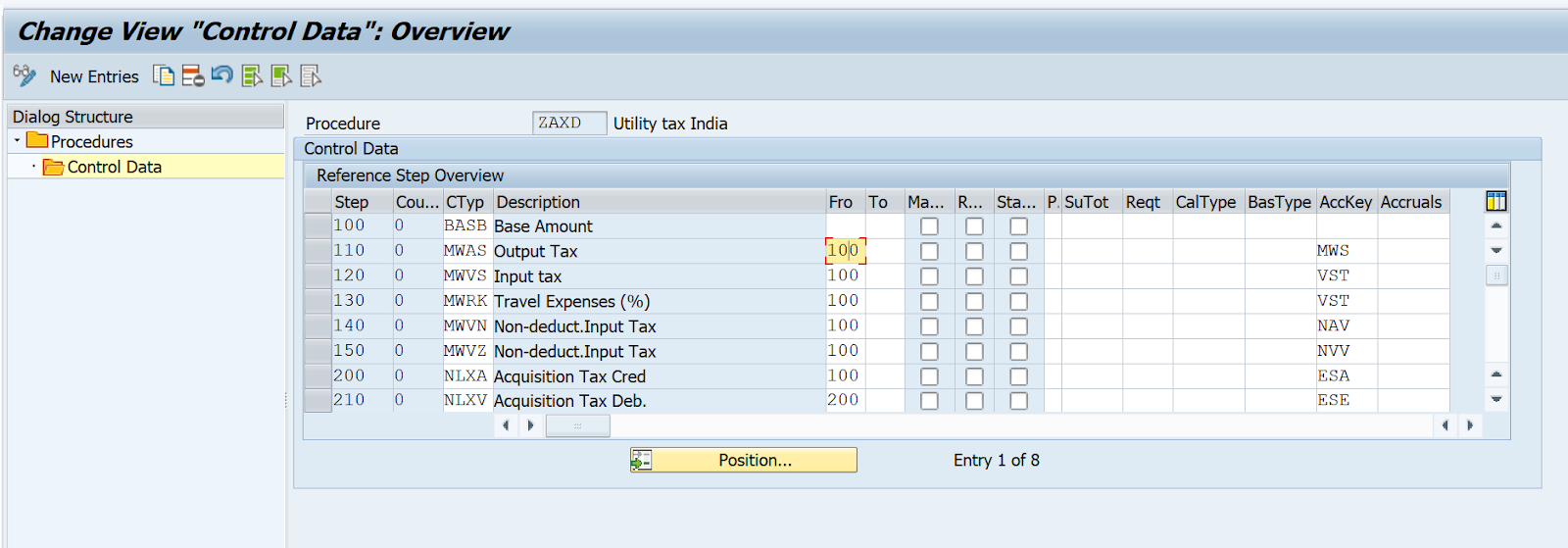Select Control Data folder in tree
This screenshot has height=548, width=1568.
[x=114, y=167]
